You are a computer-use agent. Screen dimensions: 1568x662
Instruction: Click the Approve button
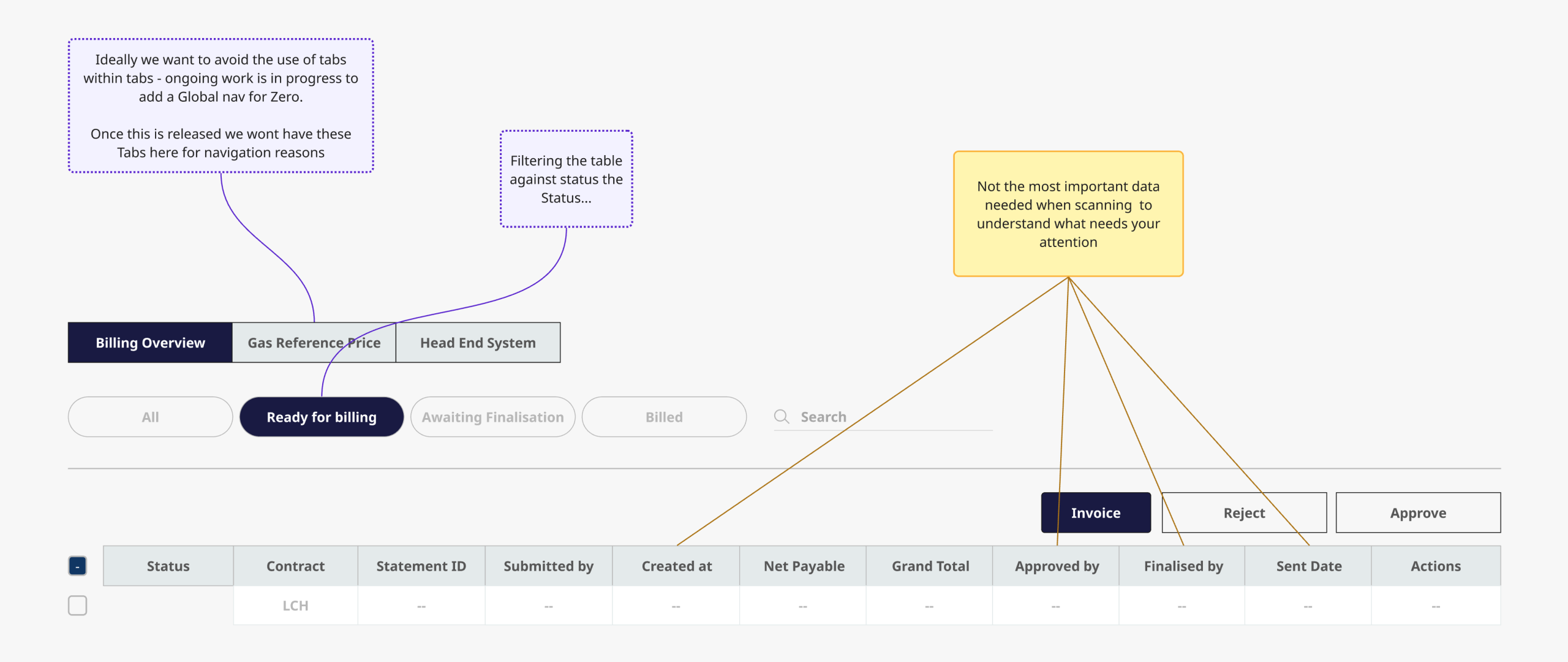1418,512
